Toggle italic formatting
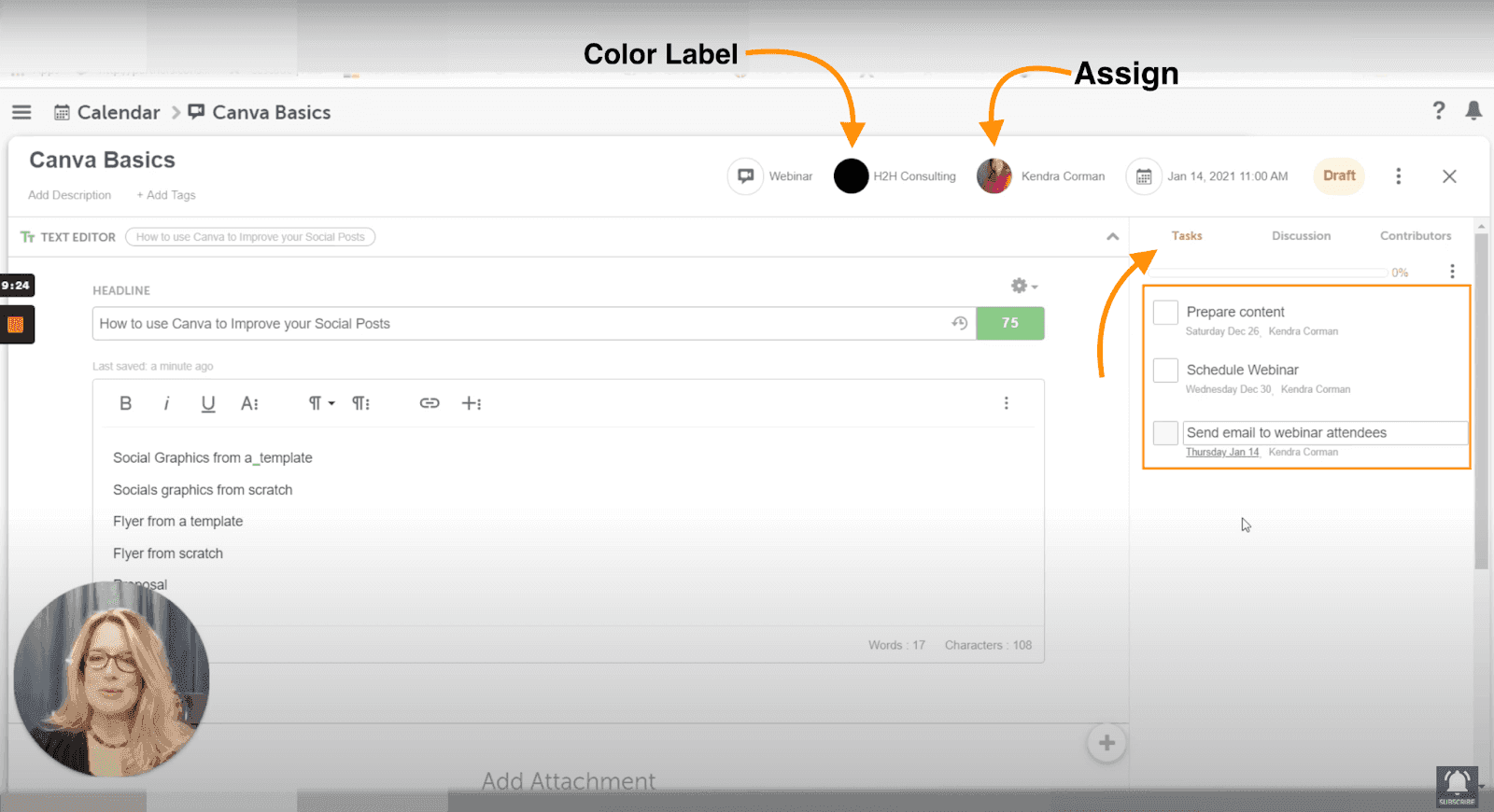The height and width of the screenshot is (812, 1494). 166,403
